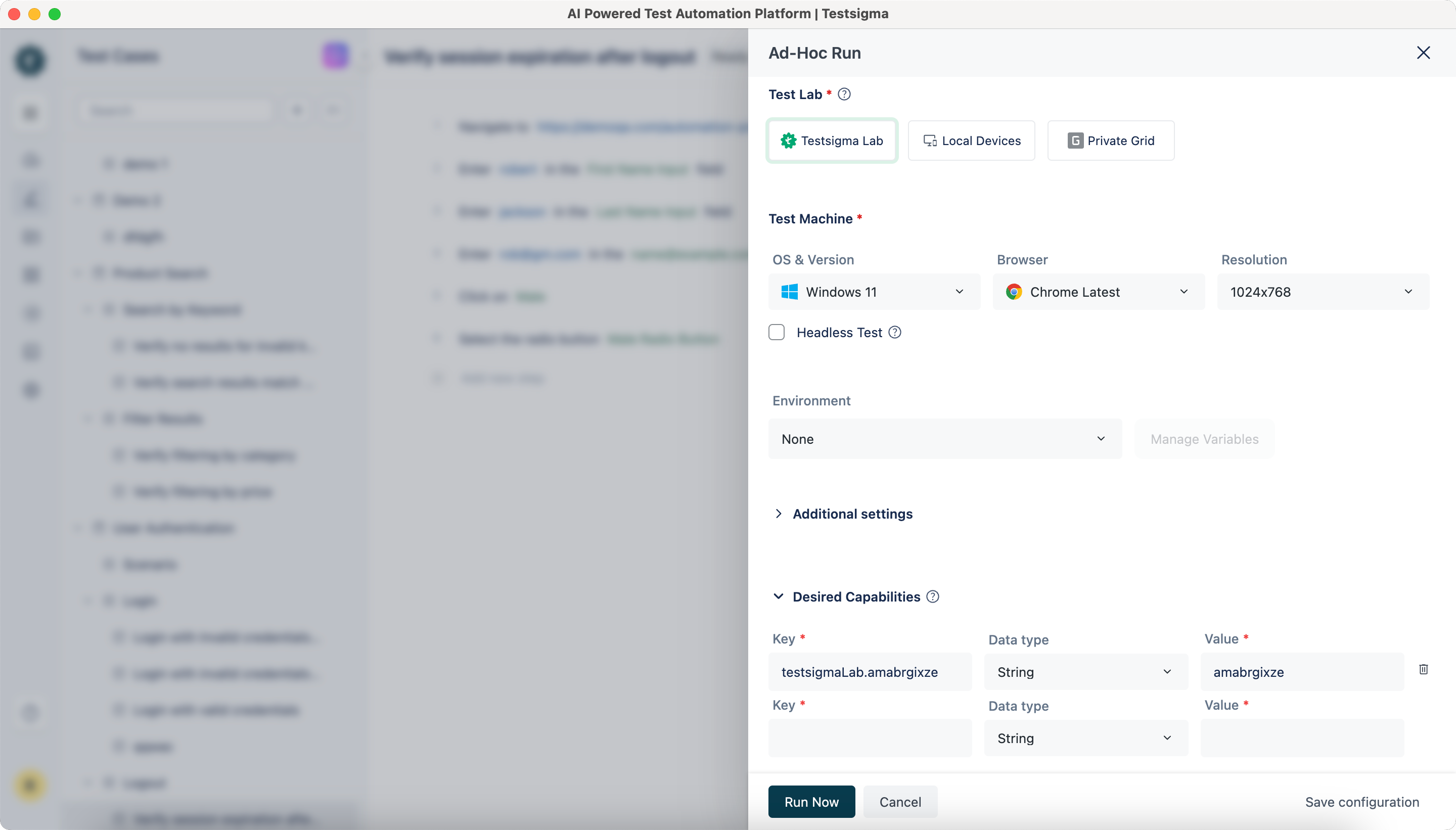Delete the first capability row trash icon
This screenshot has width=1456, height=830.
pyautogui.click(x=1424, y=669)
